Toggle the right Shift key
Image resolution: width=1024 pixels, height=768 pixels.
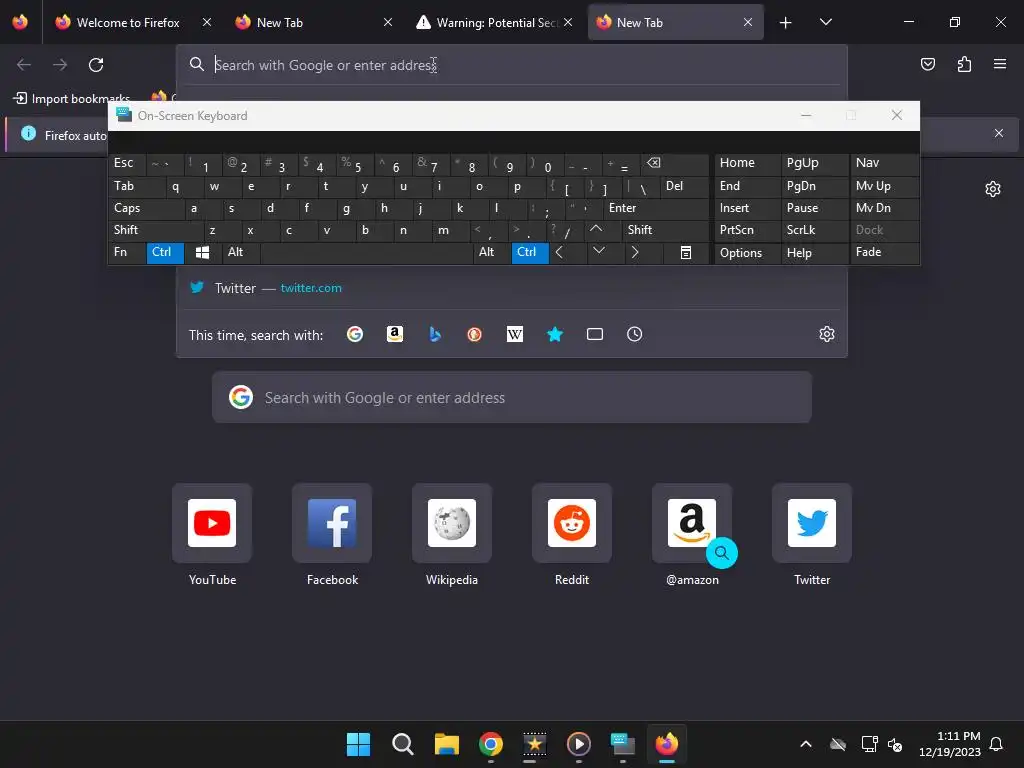click(665, 230)
